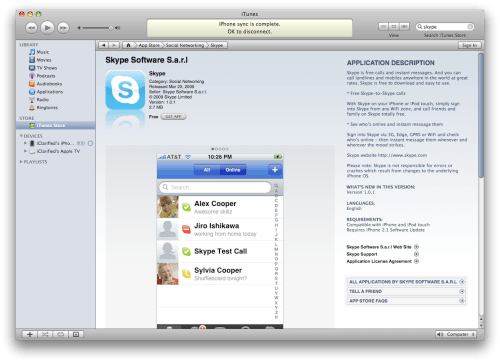This screenshot has width=500, height=362.
Task: View all applications by Skype Software
Action: [406, 282]
